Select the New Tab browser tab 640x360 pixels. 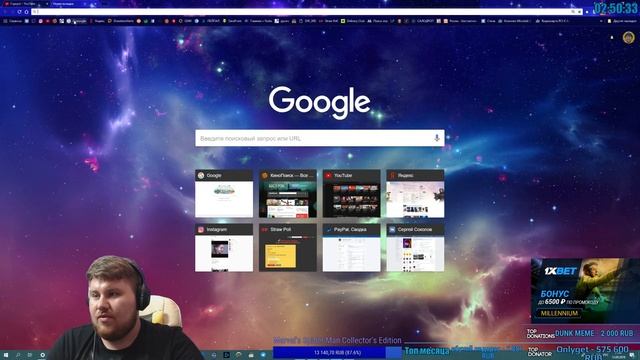(x=67, y=4)
